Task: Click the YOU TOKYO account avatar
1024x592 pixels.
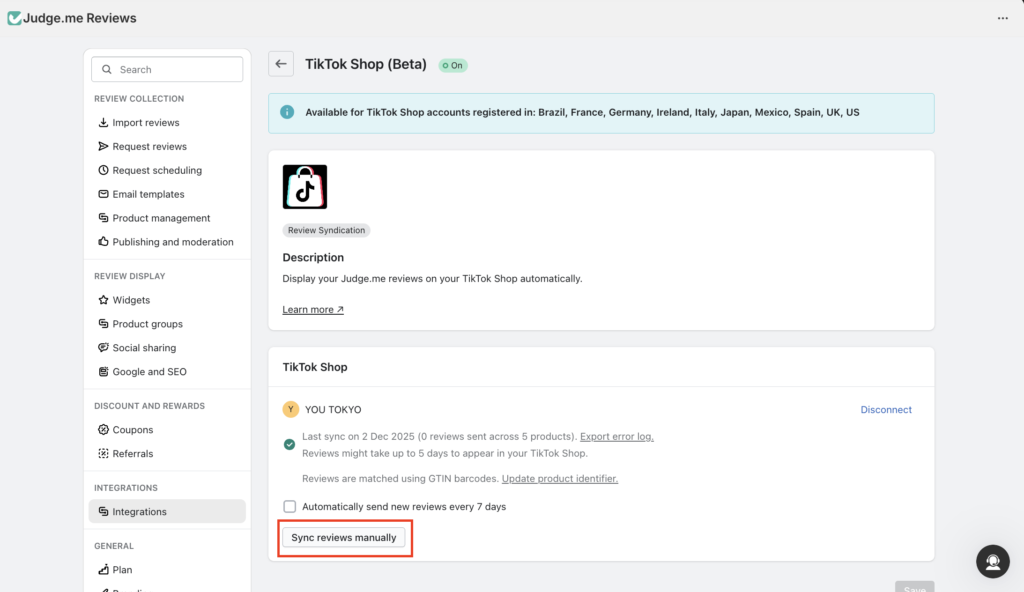Action: (x=291, y=410)
